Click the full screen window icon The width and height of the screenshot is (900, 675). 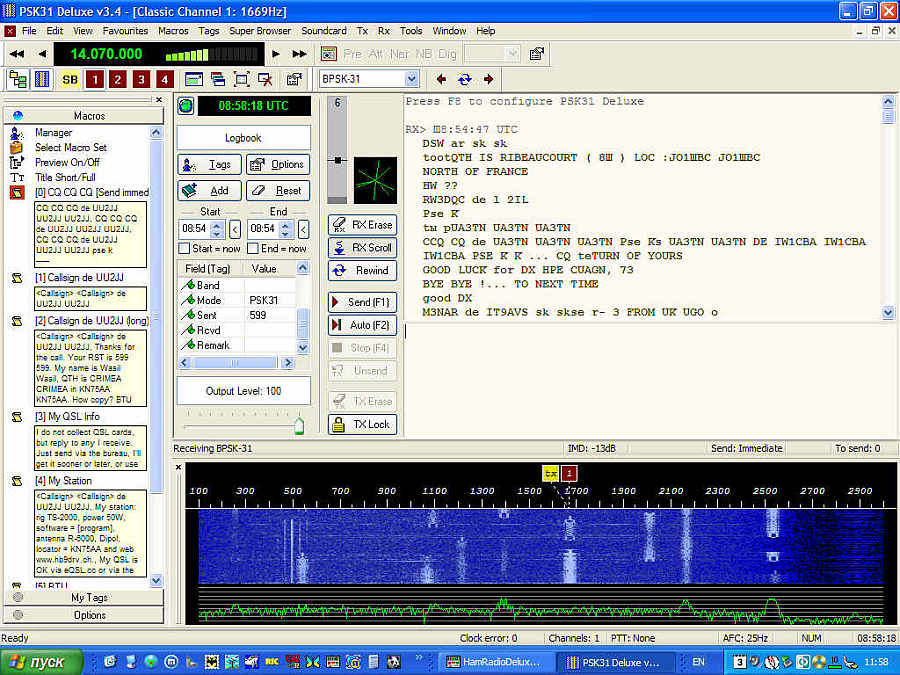pyautogui.click(x=242, y=79)
